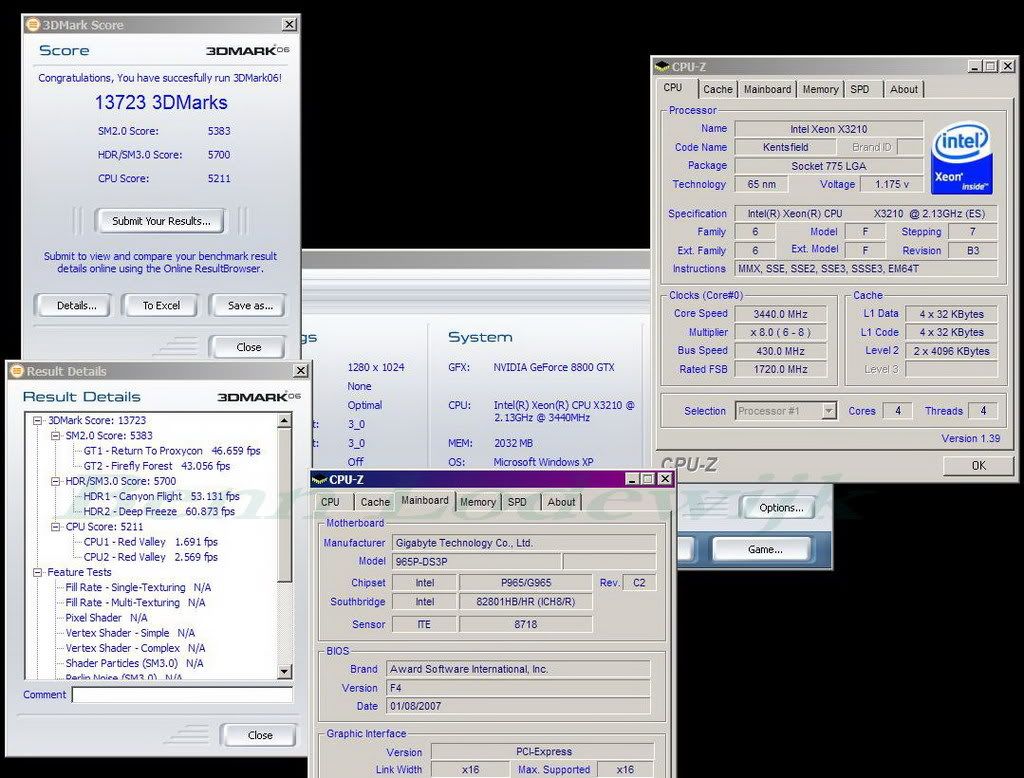1024x778 pixels.
Task: Select the CPU1 - Red Valley row
Action: 151,542
